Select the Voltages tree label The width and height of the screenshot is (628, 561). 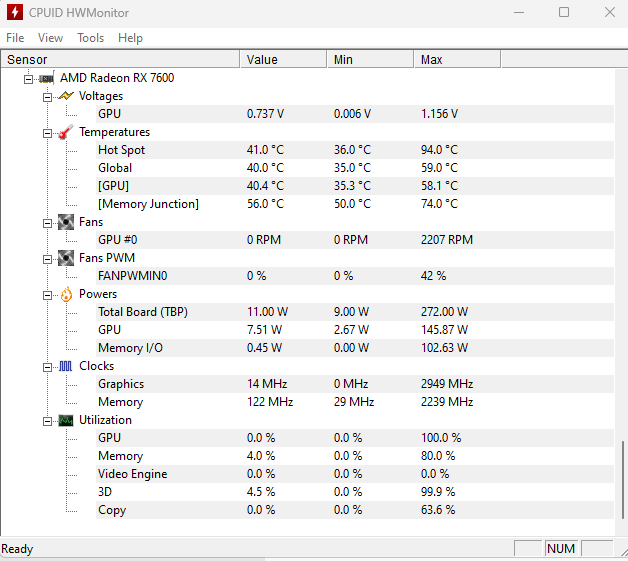[101, 96]
